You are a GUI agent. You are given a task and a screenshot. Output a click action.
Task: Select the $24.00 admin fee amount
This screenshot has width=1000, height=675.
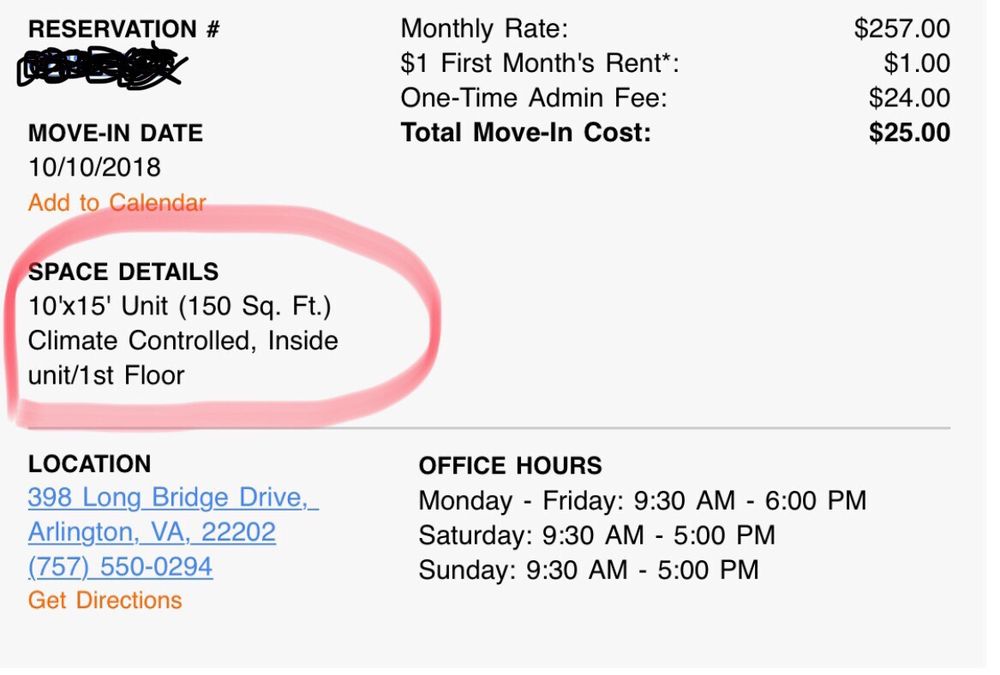[x=909, y=98]
